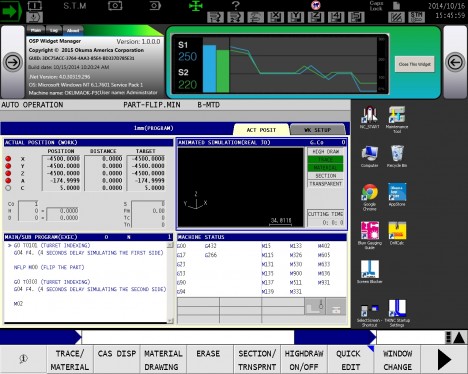Image resolution: width=468 pixels, height=374 pixels.
Task: Toggle the green TRACE option
Action: point(326,160)
